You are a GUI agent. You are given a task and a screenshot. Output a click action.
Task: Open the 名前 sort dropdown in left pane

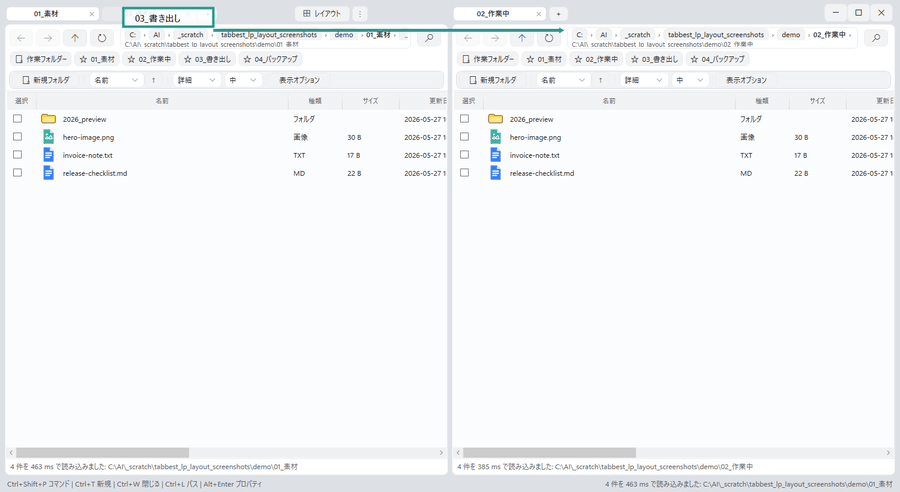click(117, 80)
